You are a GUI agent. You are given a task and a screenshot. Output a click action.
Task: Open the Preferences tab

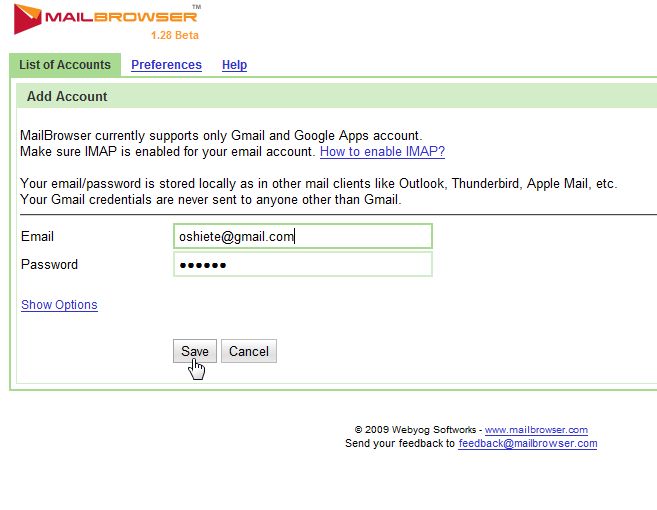[166, 65]
